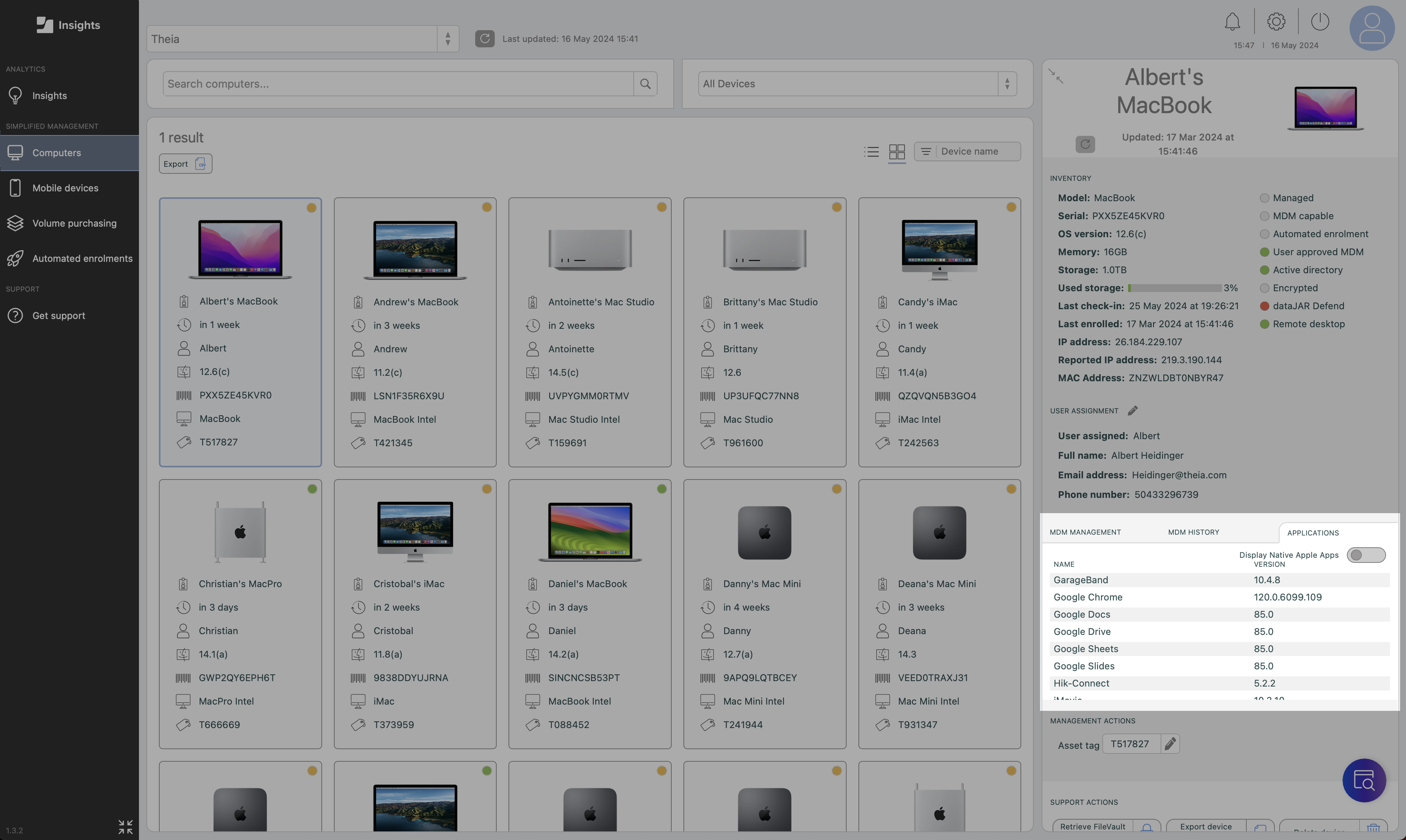1406x840 pixels.
Task: Select Andrew's MacBook card
Action: coord(415,332)
